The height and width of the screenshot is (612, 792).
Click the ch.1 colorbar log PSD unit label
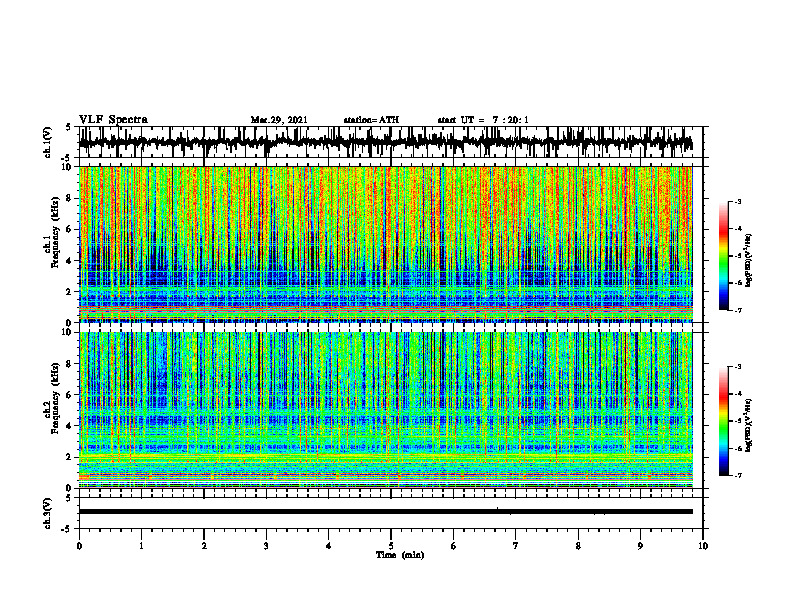749,261
